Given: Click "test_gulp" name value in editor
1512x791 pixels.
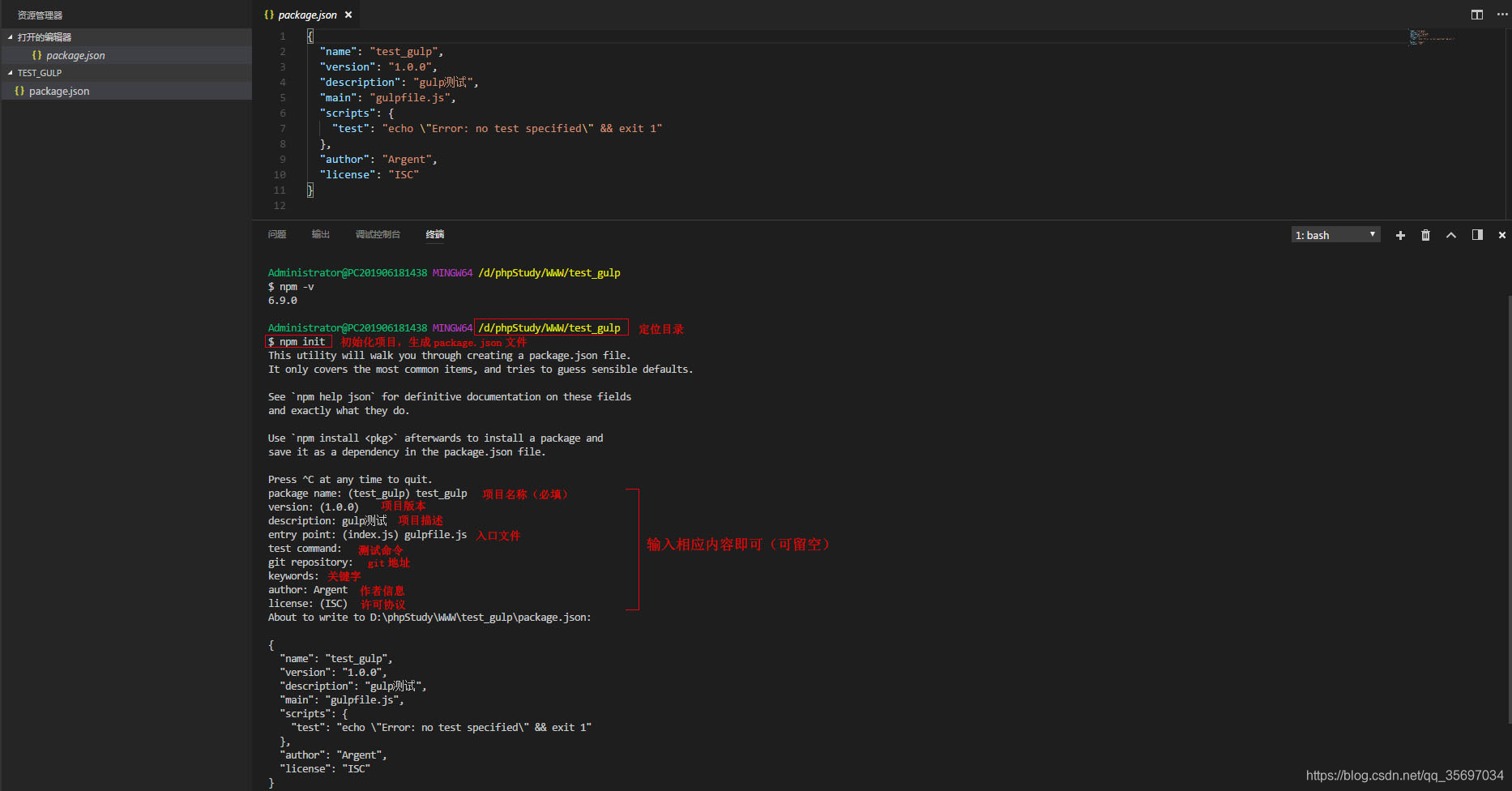Looking at the screenshot, I should 404,51.
